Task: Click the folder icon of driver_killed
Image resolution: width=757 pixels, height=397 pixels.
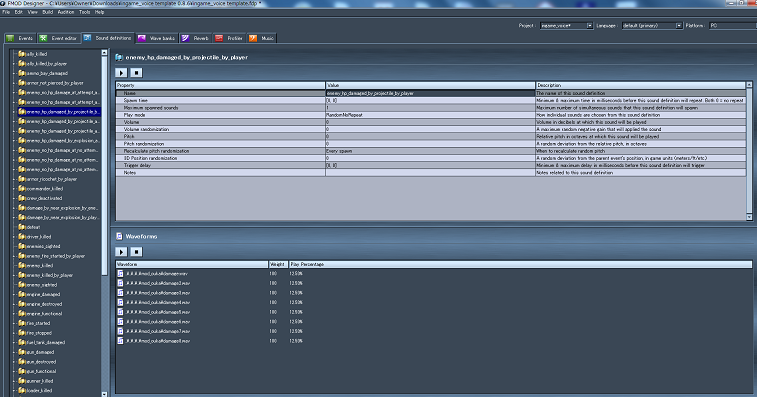Action: (21, 236)
